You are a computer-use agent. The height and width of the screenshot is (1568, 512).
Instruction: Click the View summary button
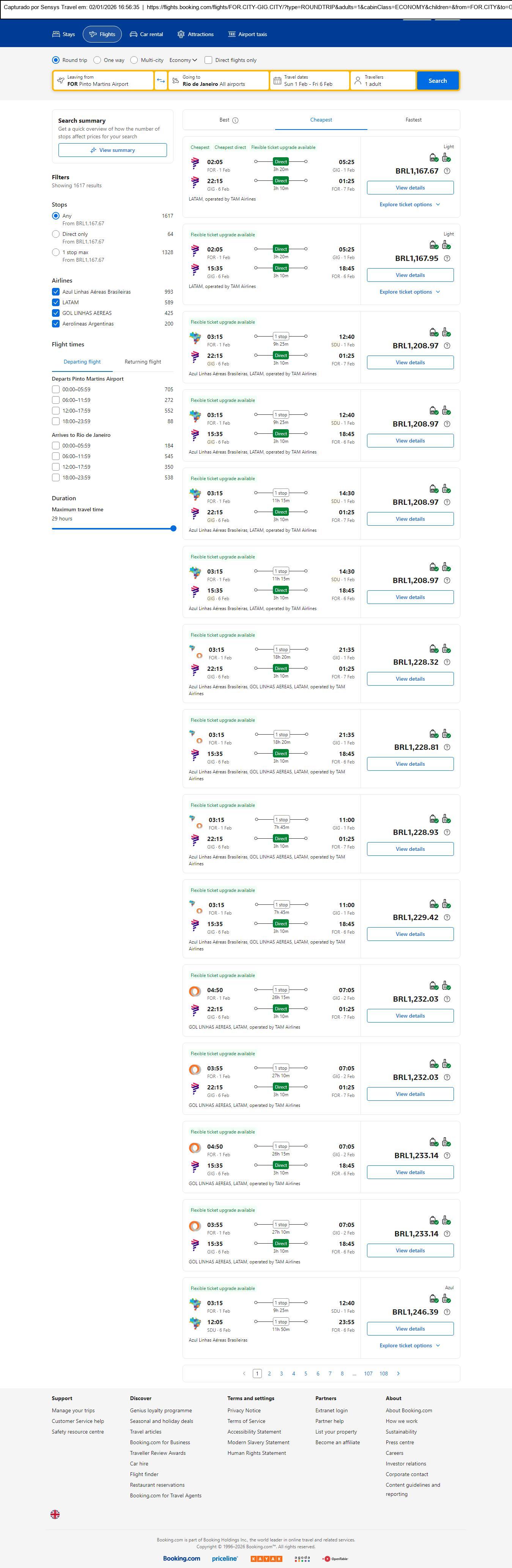pos(112,150)
